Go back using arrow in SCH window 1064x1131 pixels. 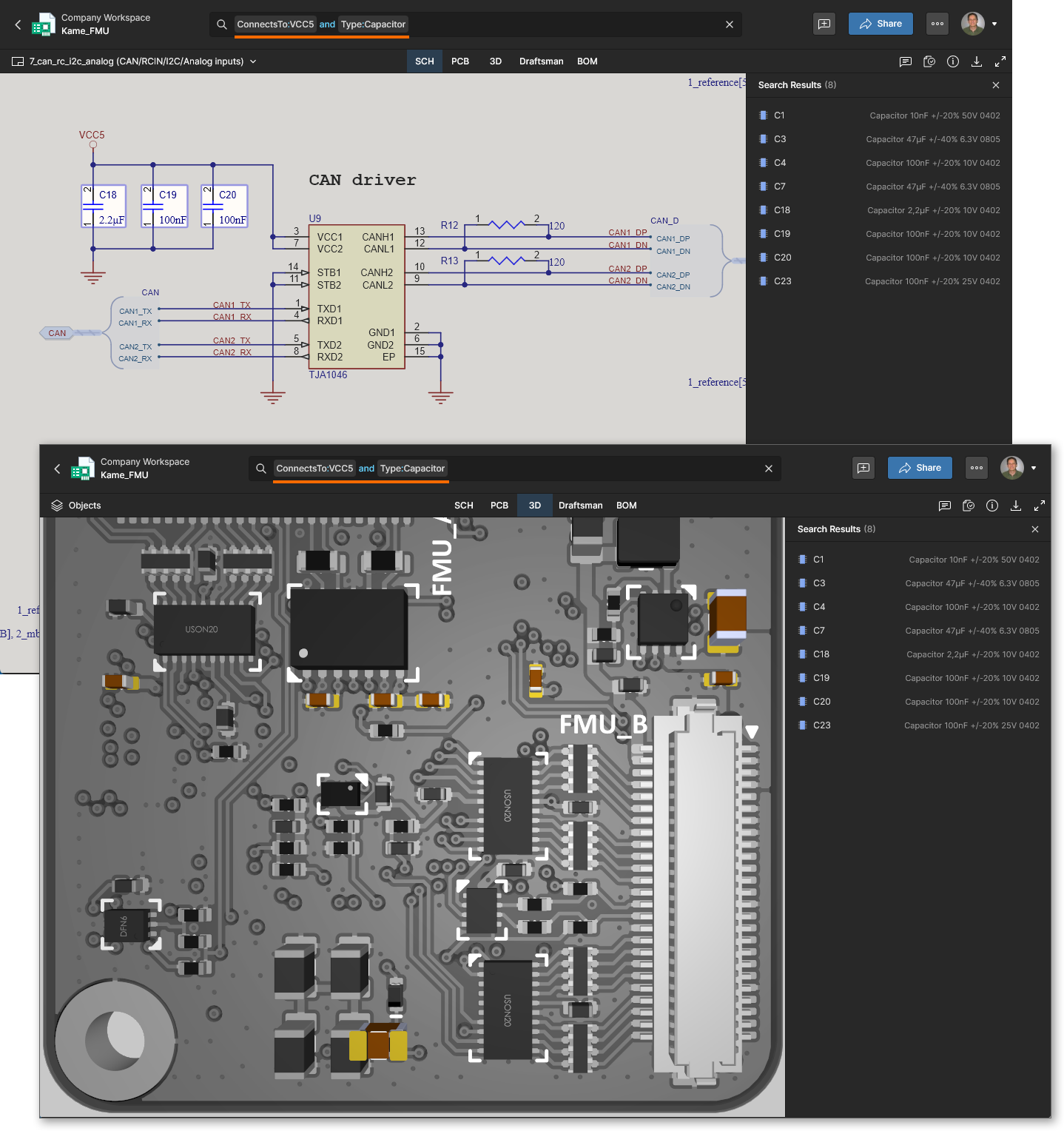[18, 24]
